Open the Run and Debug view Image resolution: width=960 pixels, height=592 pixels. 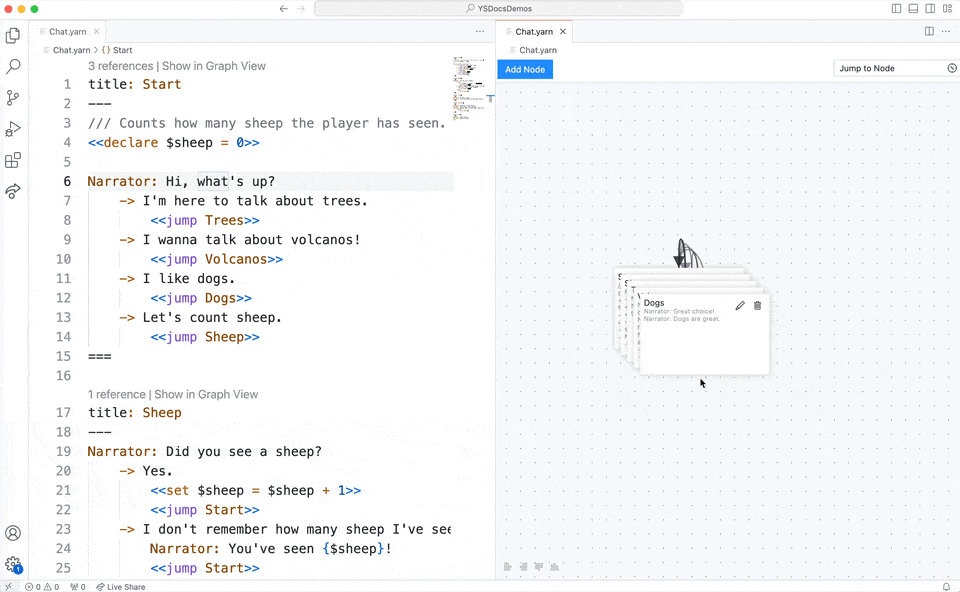13,129
